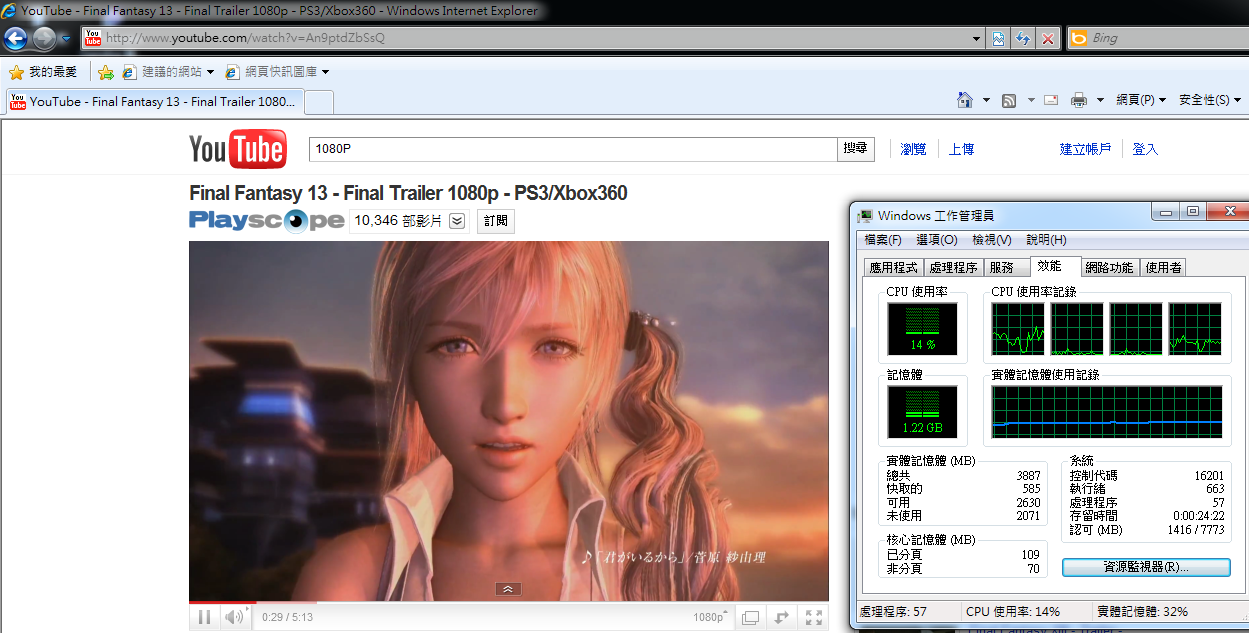Click the Task Manager title bar icon
The image size is (1249, 633).
865,215
